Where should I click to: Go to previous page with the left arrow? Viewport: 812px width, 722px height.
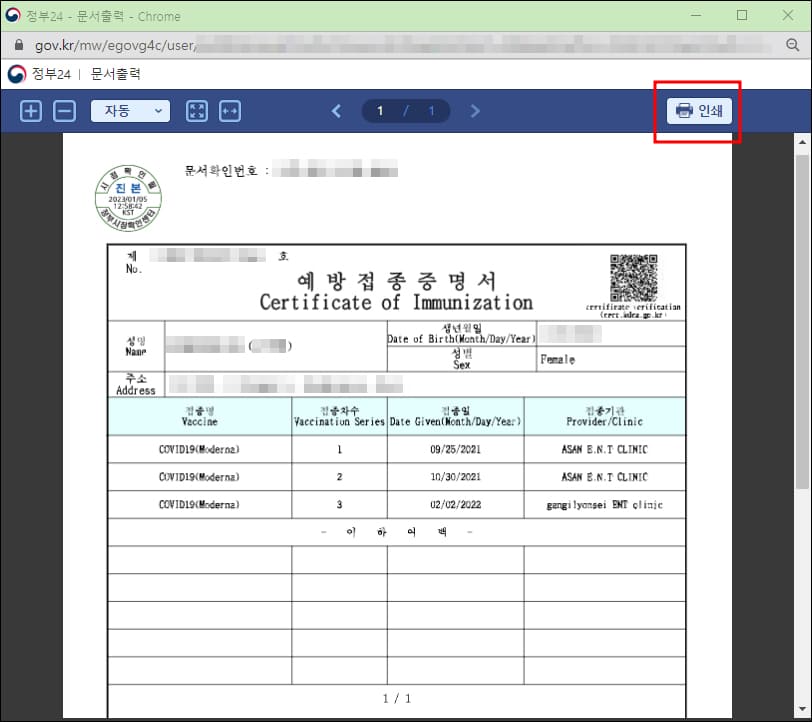(337, 110)
